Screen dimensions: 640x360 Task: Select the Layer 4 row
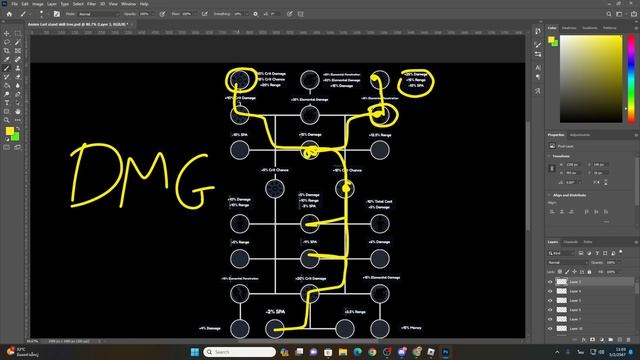591,291
